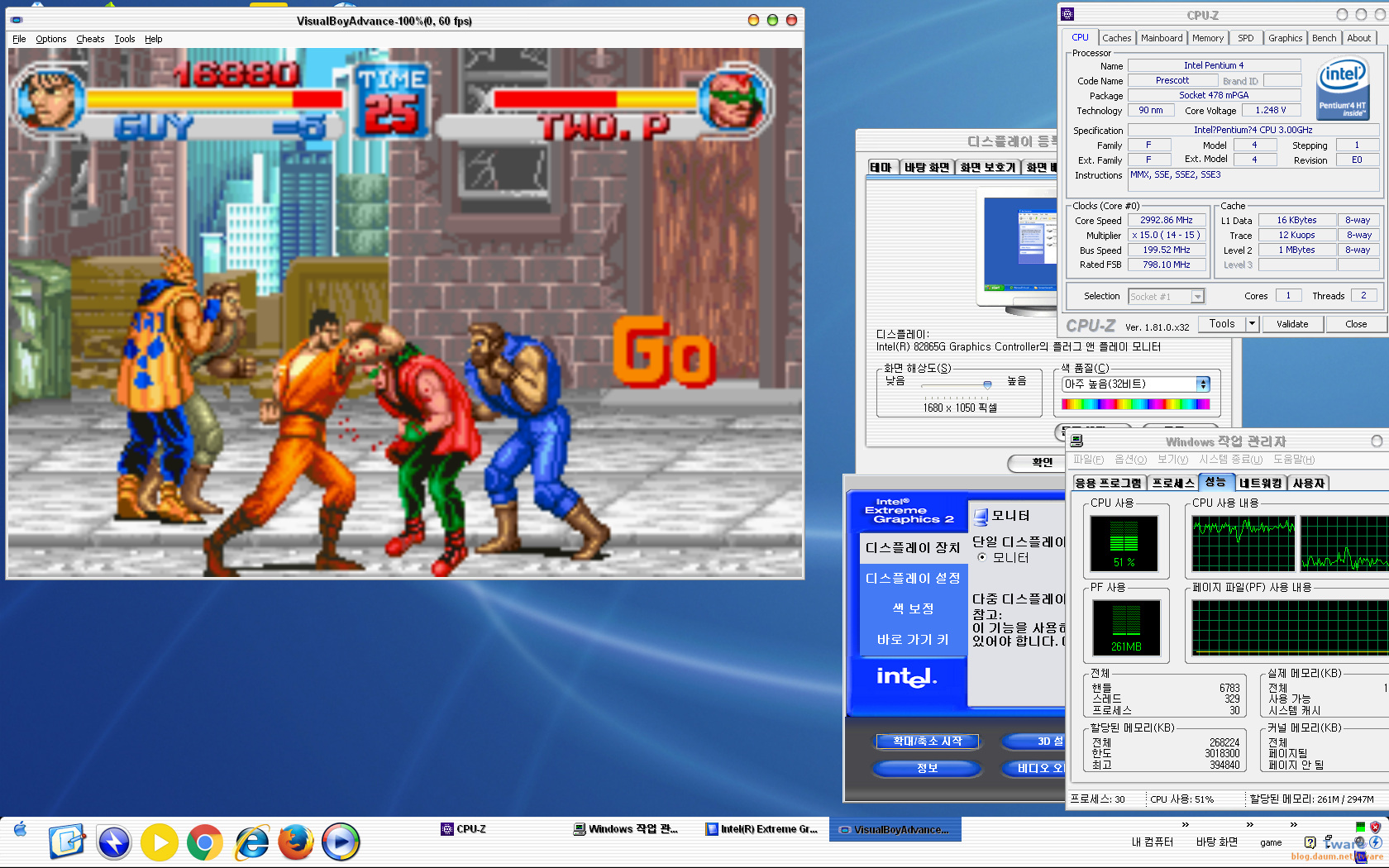Click the 내 컴퓨터 toolbar label
1389x868 pixels.
pos(1152,842)
